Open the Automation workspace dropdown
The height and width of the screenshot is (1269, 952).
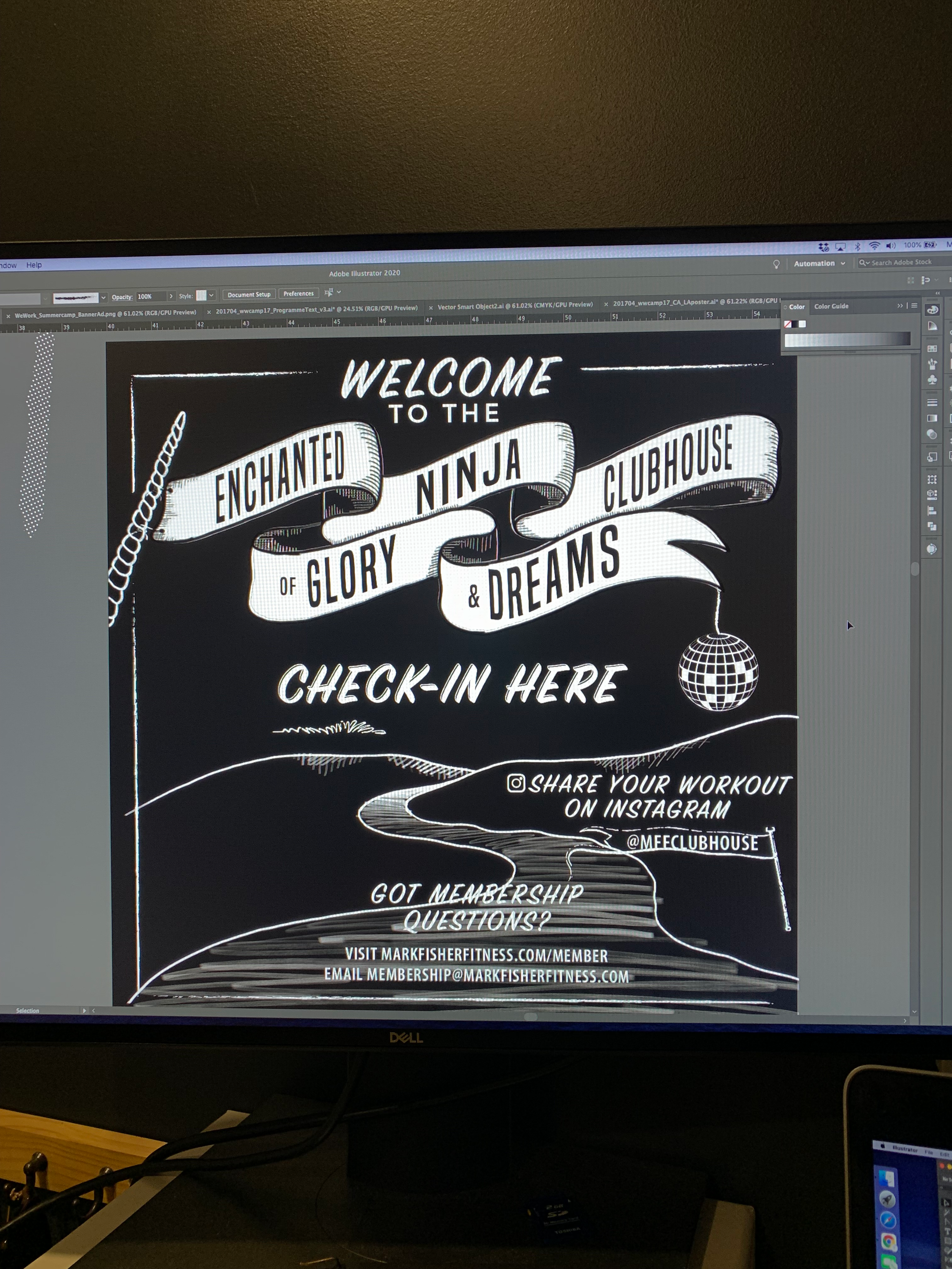tap(819, 263)
